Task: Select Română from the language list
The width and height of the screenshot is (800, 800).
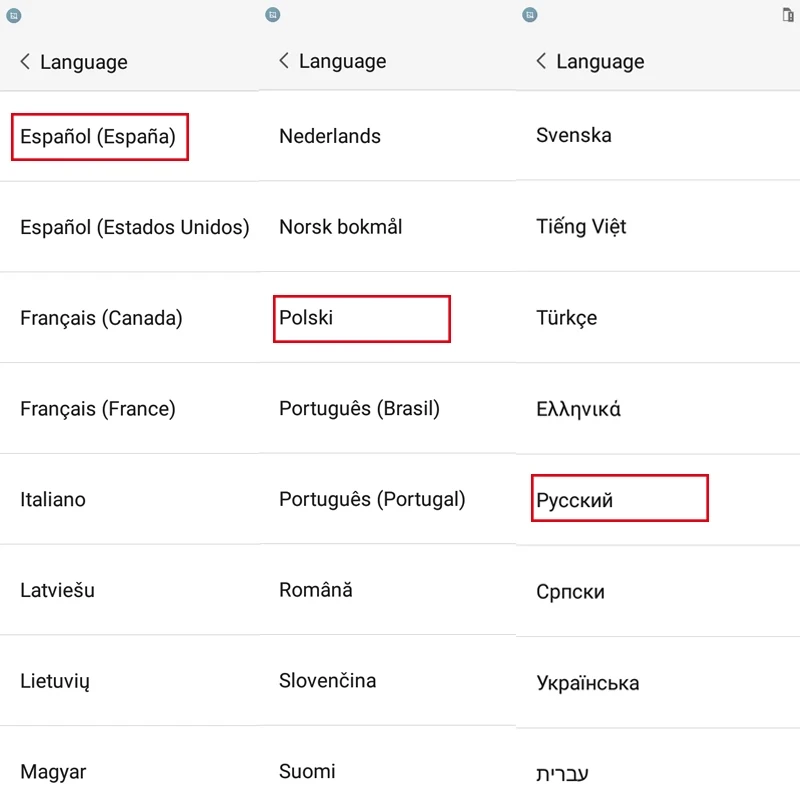Action: [315, 590]
